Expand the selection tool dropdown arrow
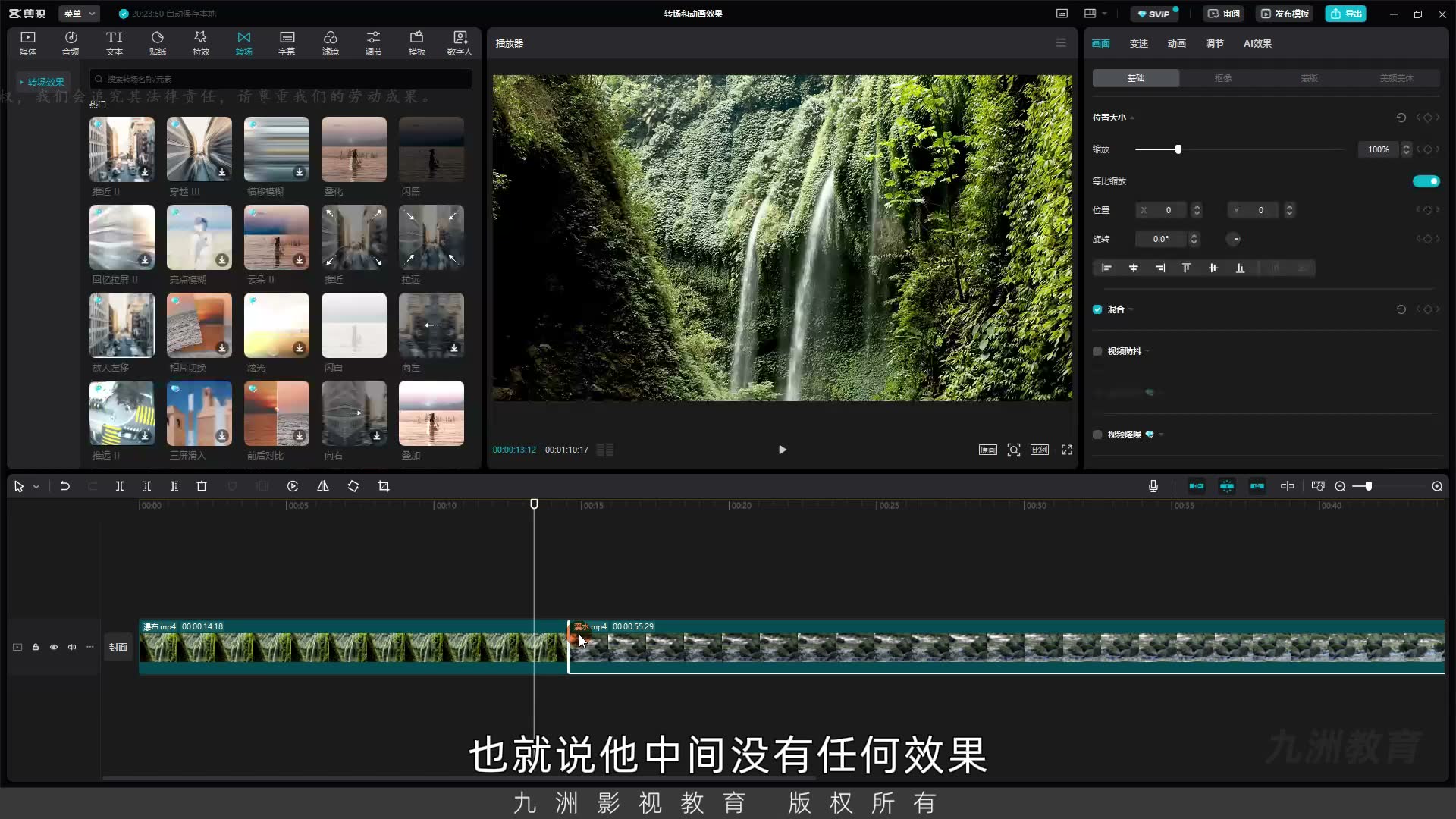Viewport: 1456px width, 819px height. 36,487
